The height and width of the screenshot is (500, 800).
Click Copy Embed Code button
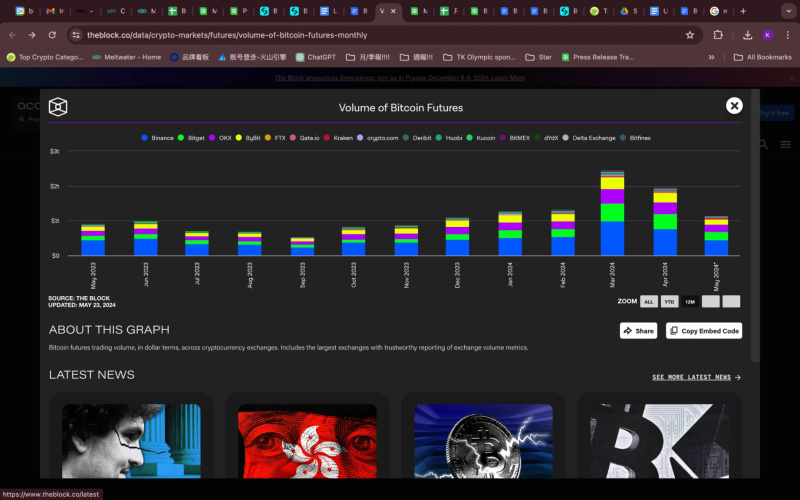pos(704,330)
